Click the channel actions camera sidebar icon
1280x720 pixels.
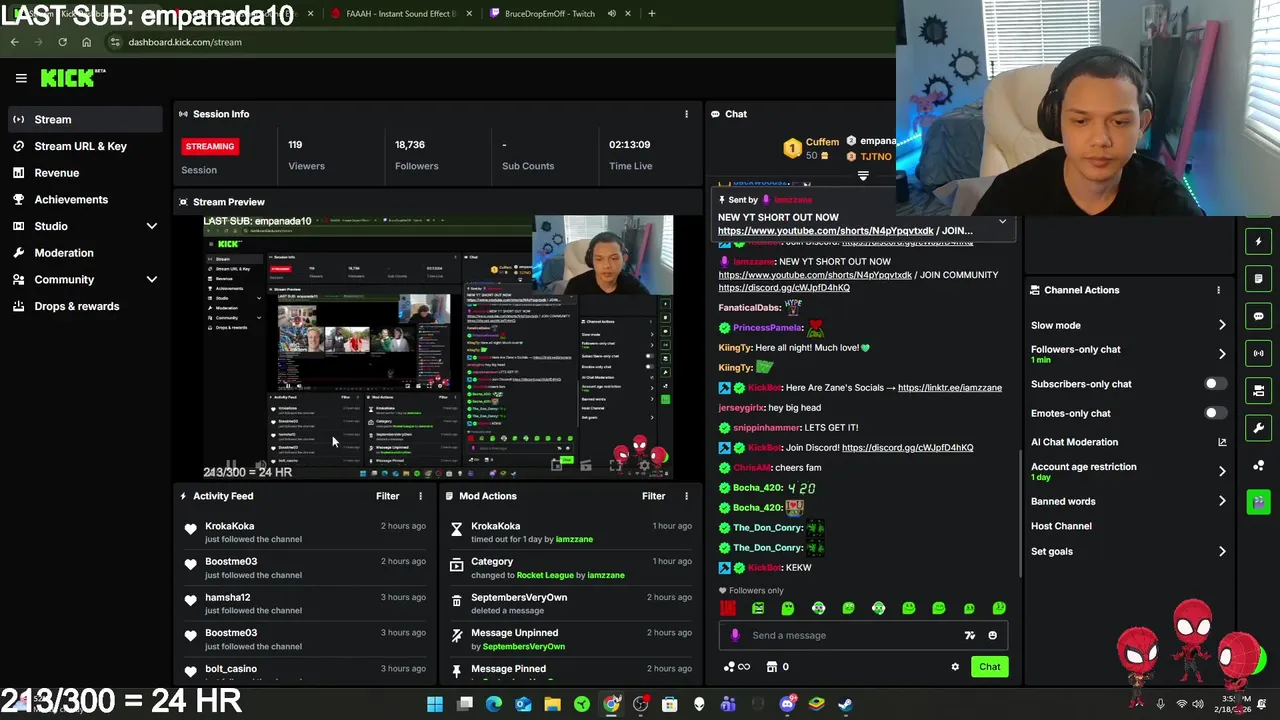click(x=1259, y=391)
